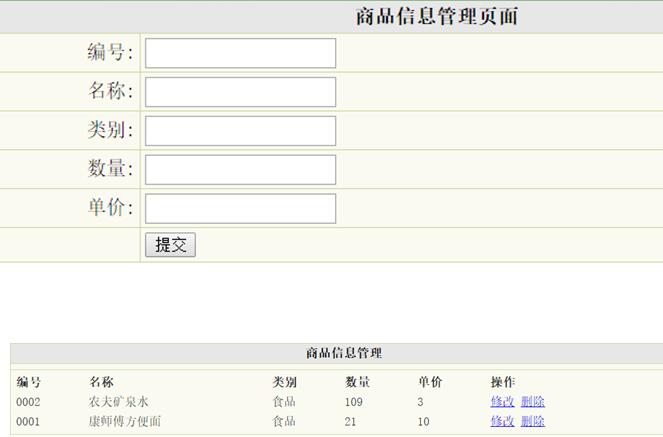This screenshot has width=663, height=437.
Task: Click 食品 category in 0001 row
Action: coord(284,421)
